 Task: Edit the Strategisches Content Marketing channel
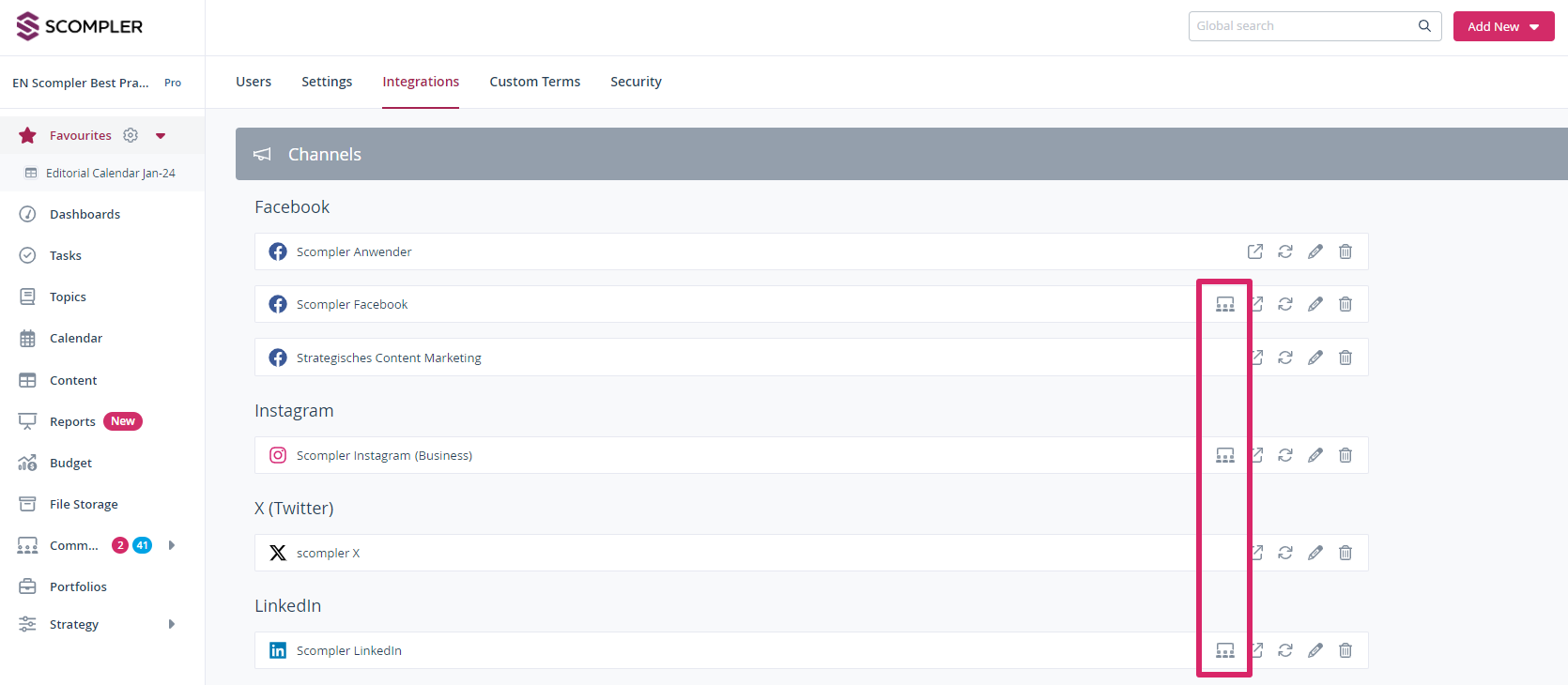pos(1315,358)
